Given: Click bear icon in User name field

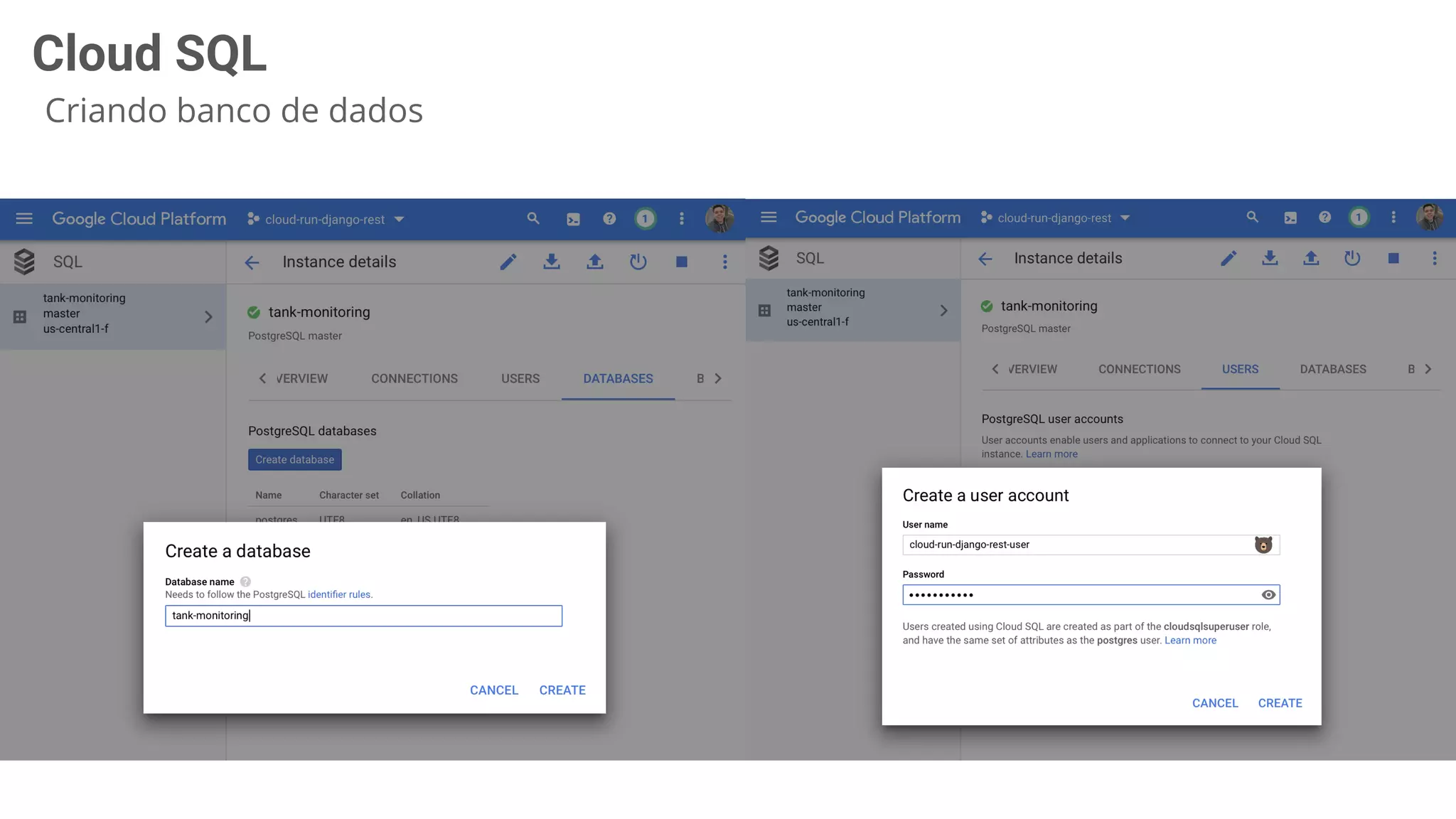Looking at the screenshot, I should 1263,545.
